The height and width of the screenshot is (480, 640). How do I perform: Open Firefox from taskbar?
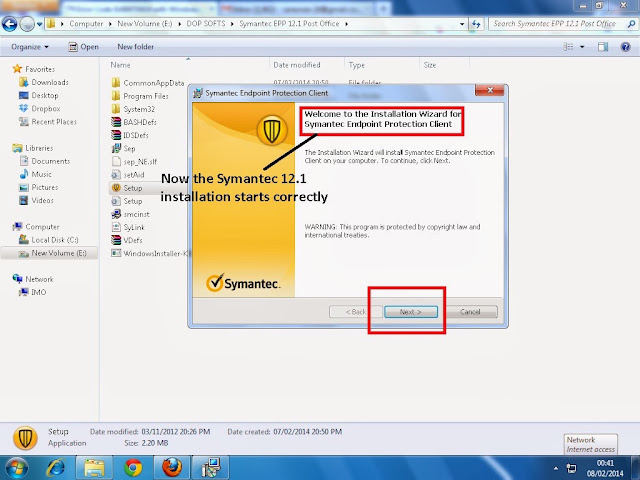point(172,468)
